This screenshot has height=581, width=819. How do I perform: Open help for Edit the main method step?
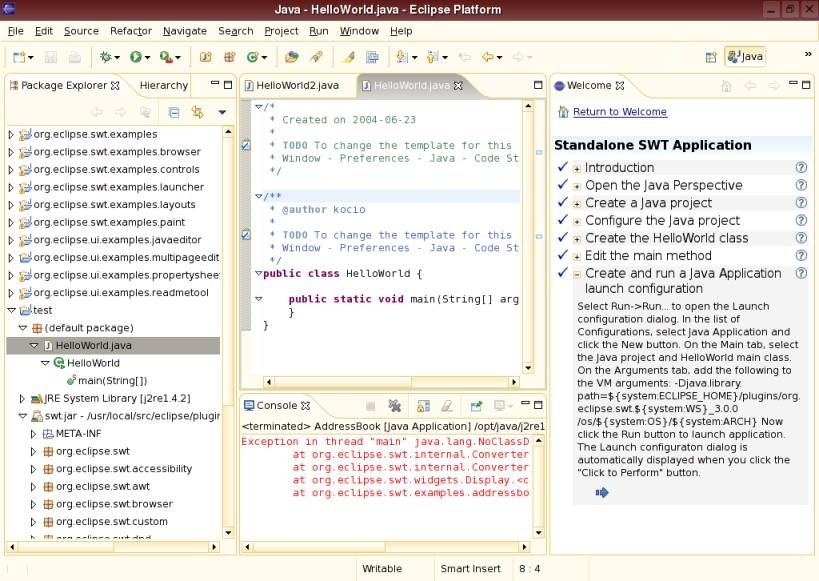[801, 255]
